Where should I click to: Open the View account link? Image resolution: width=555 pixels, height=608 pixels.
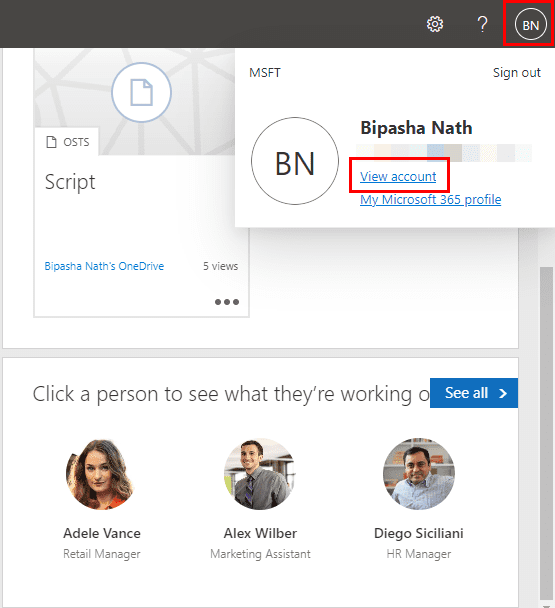click(x=398, y=176)
